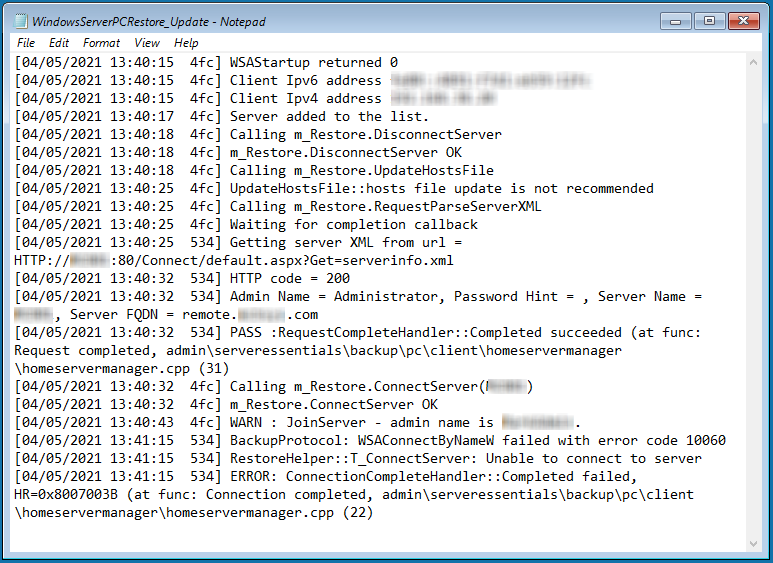Click the Notepad icon in title bar
This screenshot has width=773, height=563.
[x=21, y=21]
